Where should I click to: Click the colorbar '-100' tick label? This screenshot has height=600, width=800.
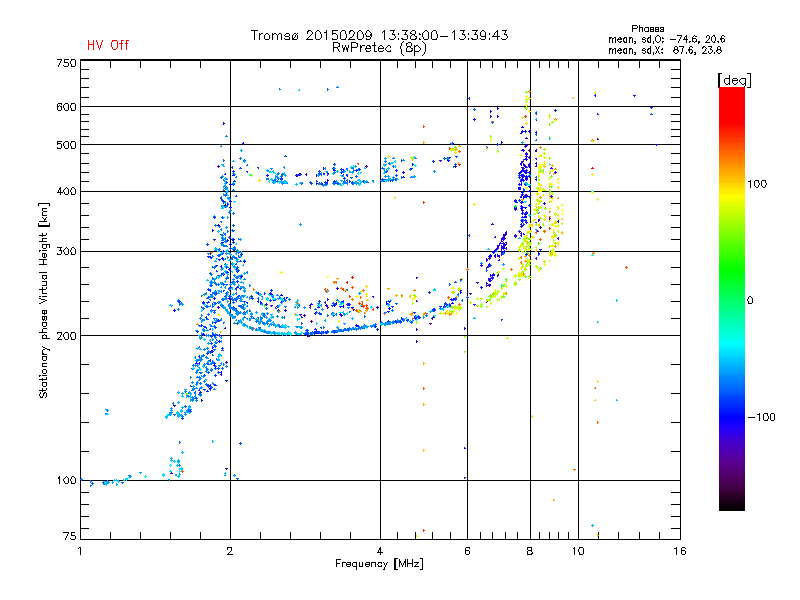[761, 417]
